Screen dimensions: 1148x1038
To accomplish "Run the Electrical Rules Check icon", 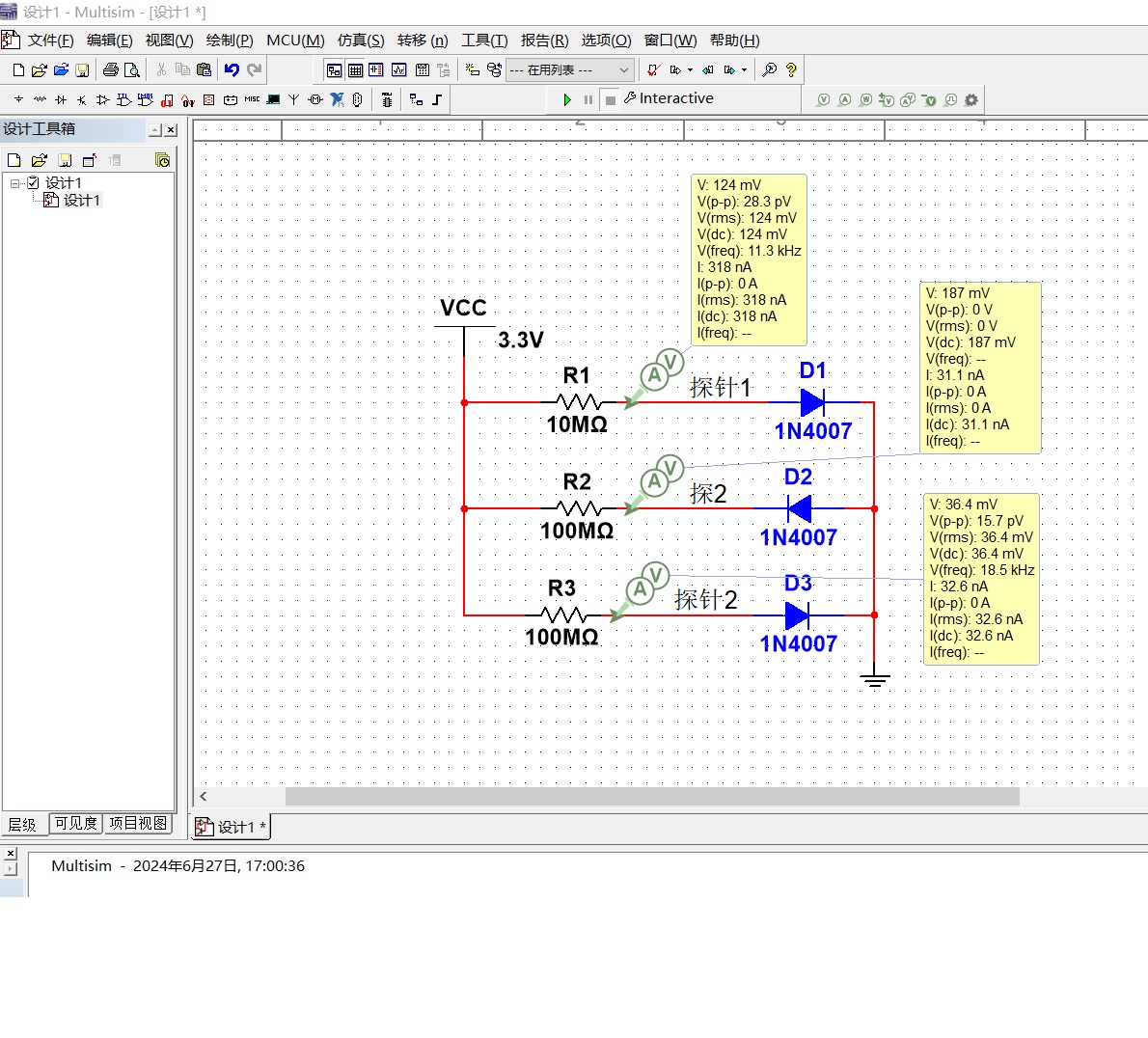I will tap(653, 70).
